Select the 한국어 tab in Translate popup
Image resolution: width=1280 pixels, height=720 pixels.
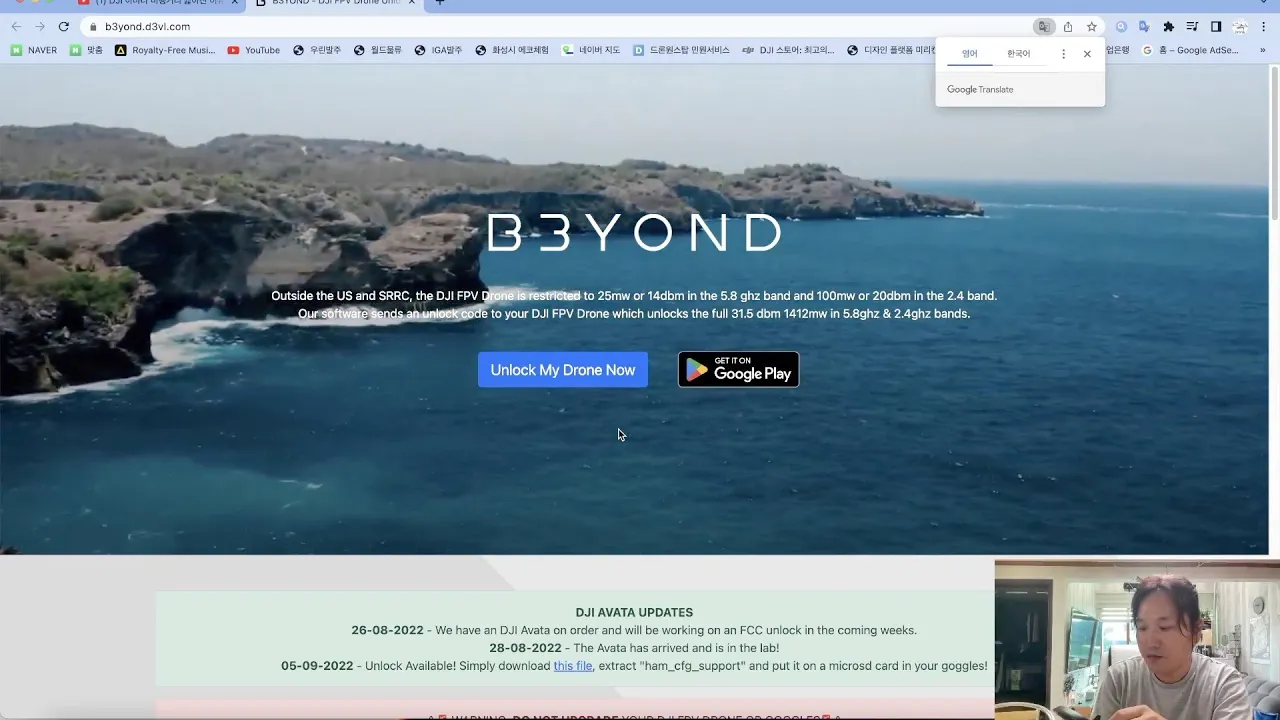coord(1018,54)
